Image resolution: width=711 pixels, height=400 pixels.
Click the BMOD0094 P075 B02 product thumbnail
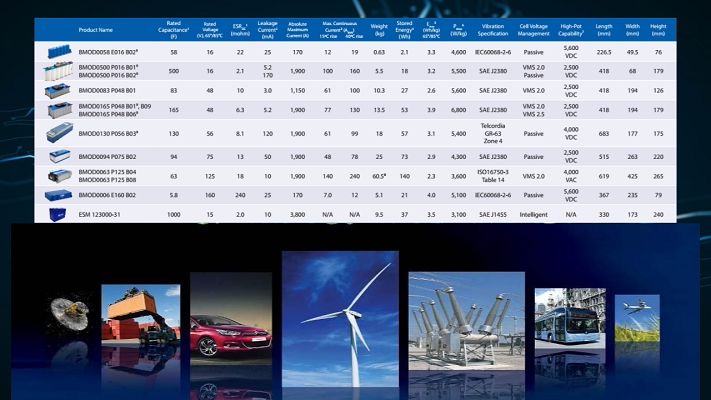pyautogui.click(x=59, y=156)
